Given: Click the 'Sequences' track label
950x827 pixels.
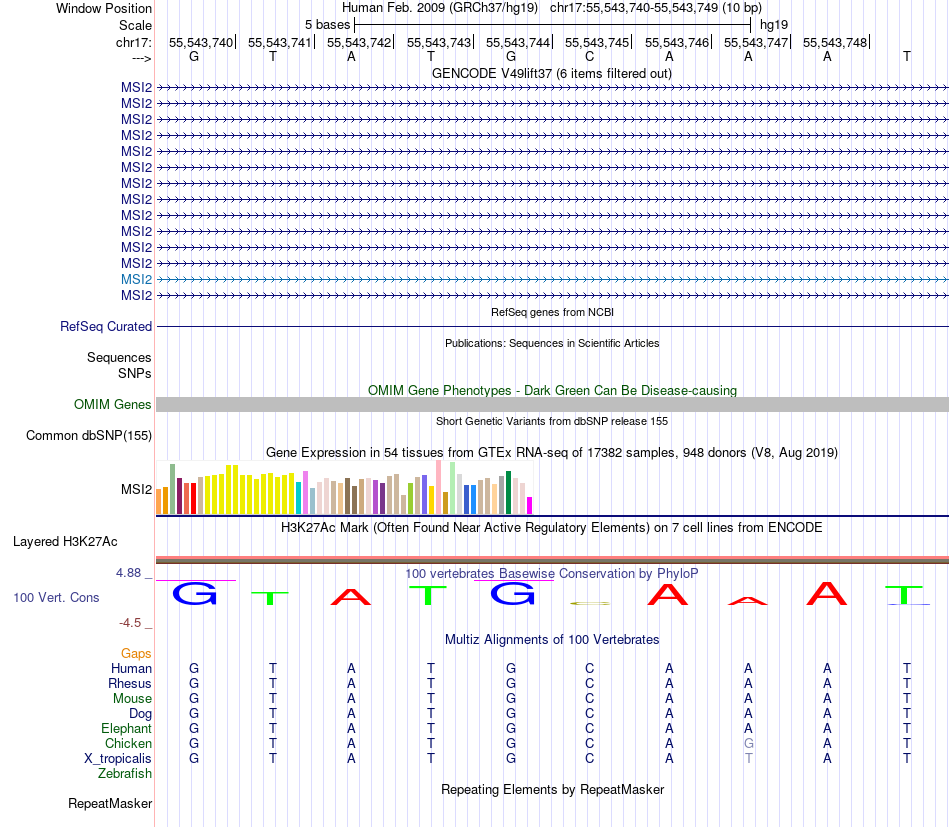Looking at the screenshot, I should 119,357.
